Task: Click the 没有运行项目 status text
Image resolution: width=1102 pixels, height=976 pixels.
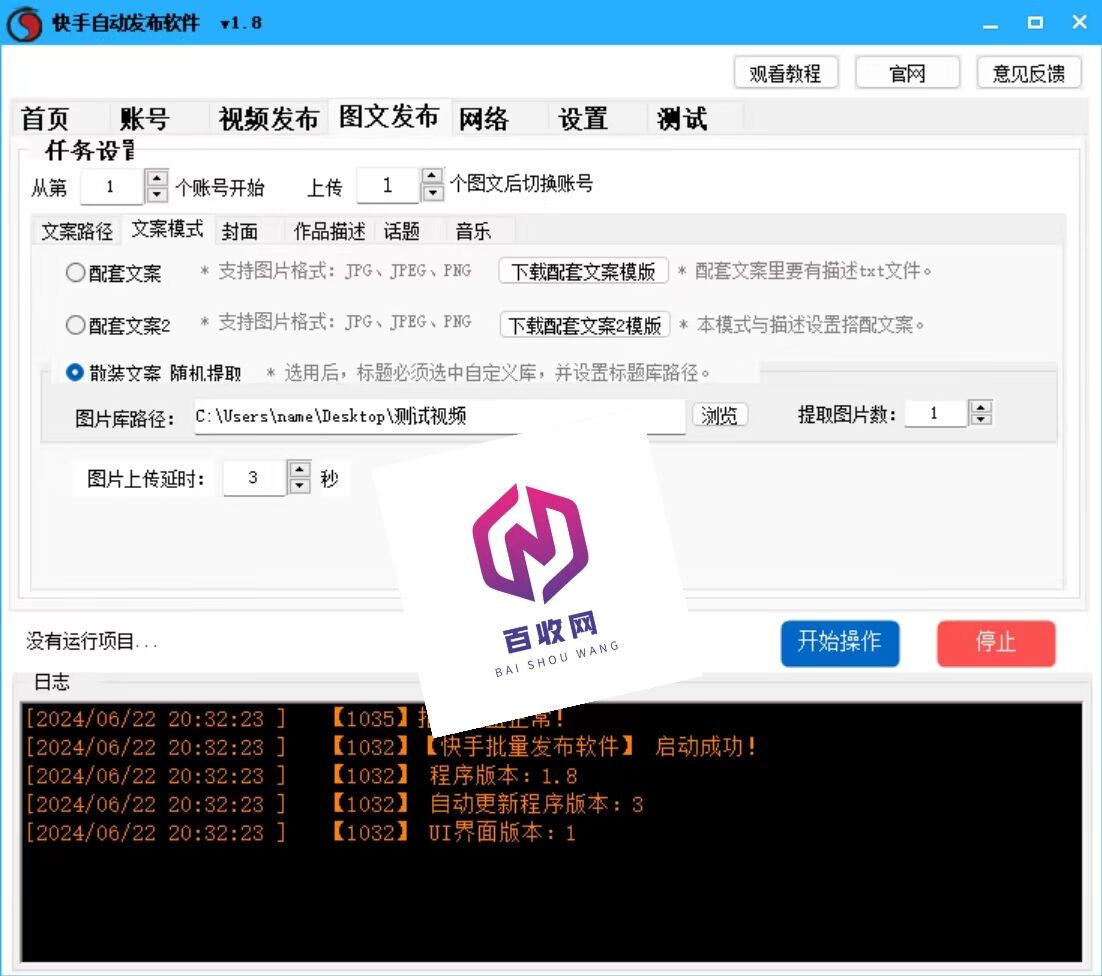Action: (91, 641)
